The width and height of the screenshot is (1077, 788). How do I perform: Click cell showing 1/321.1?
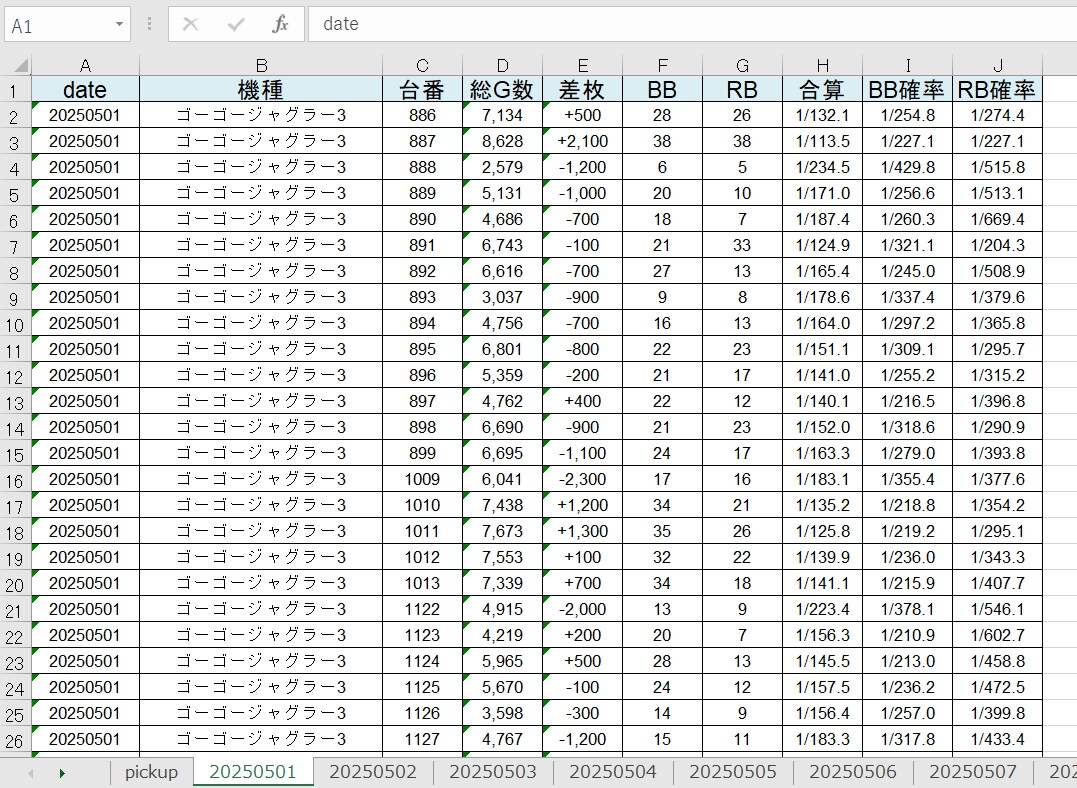tap(907, 245)
